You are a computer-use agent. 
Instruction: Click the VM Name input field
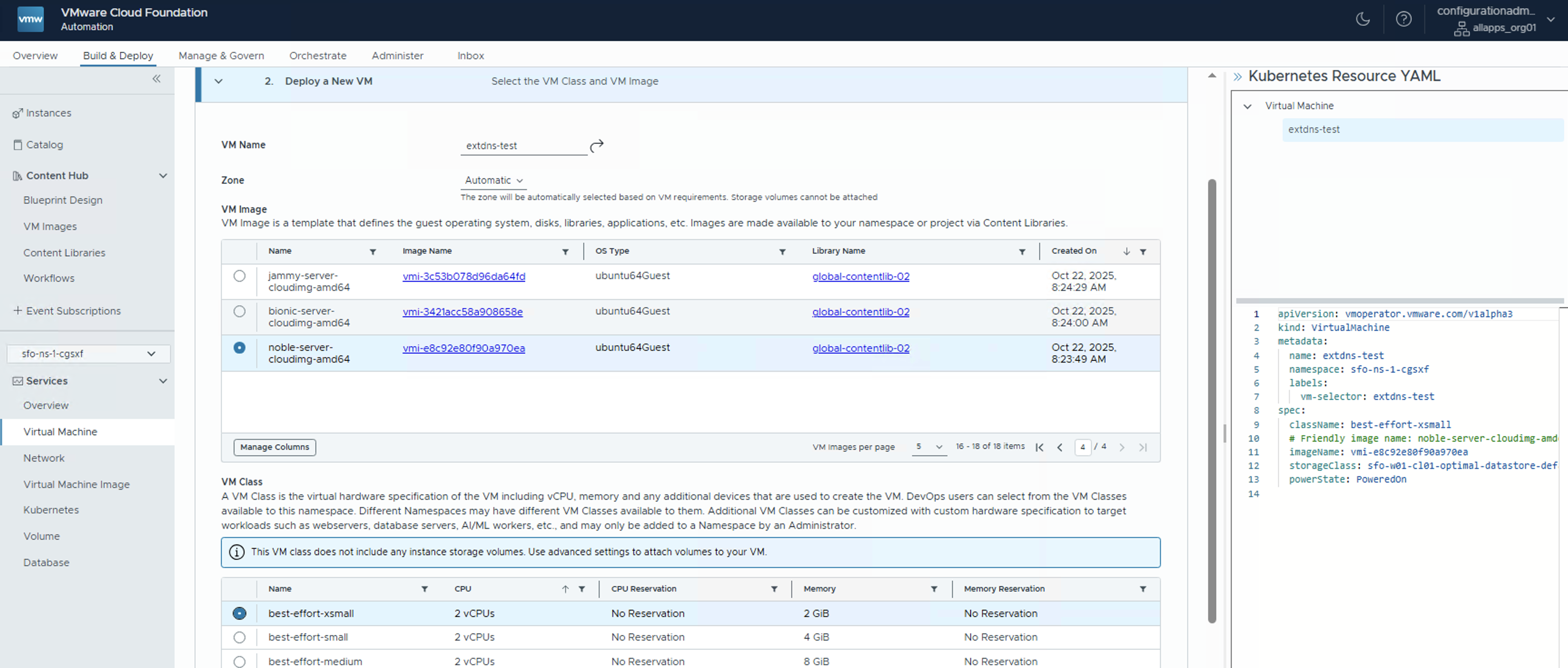pyautogui.click(x=522, y=146)
